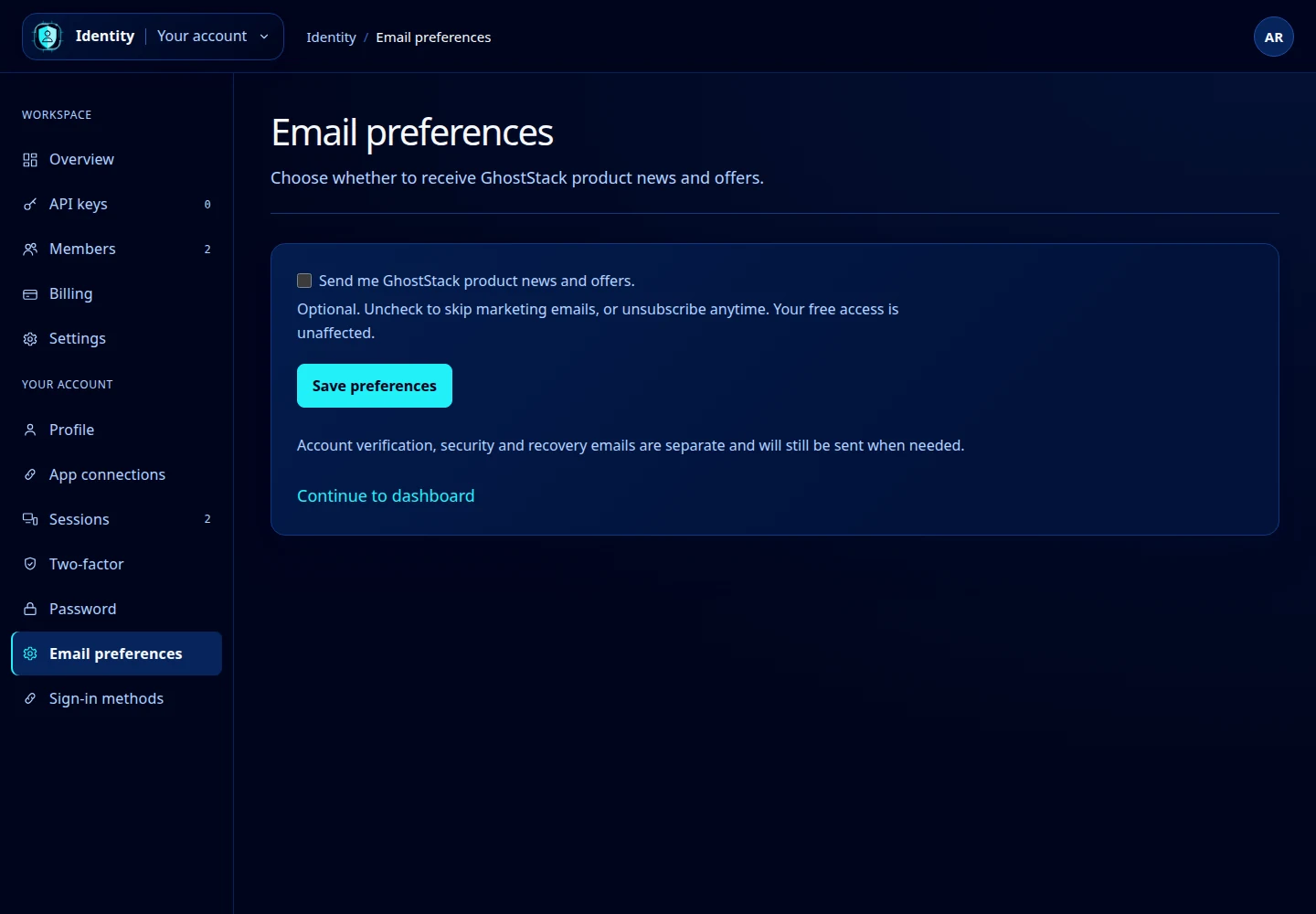Viewport: 1316px width, 914px height.
Task: Click the Settings gear icon
Action: coord(30,339)
